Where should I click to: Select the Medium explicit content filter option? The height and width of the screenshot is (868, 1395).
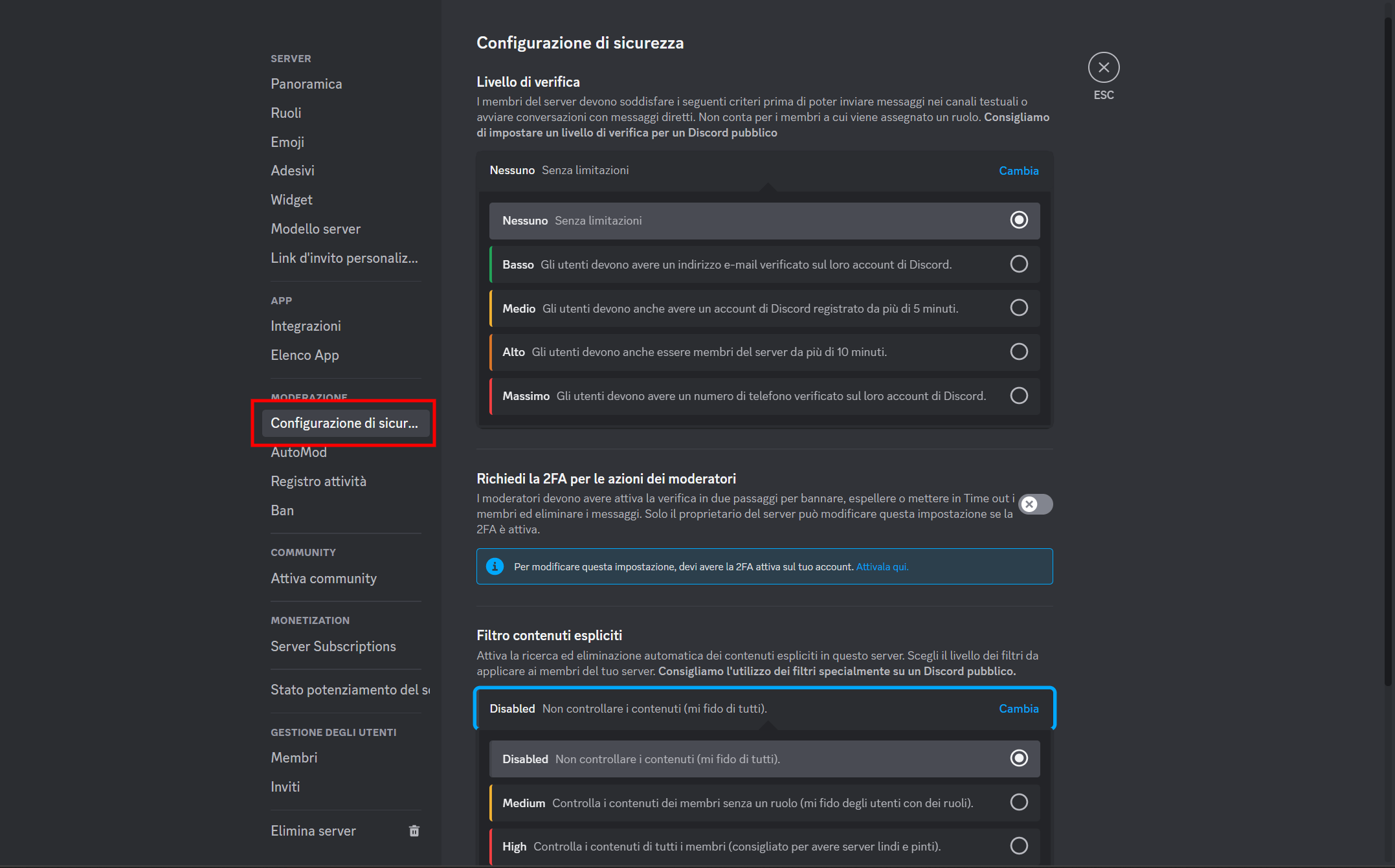coord(1019,802)
